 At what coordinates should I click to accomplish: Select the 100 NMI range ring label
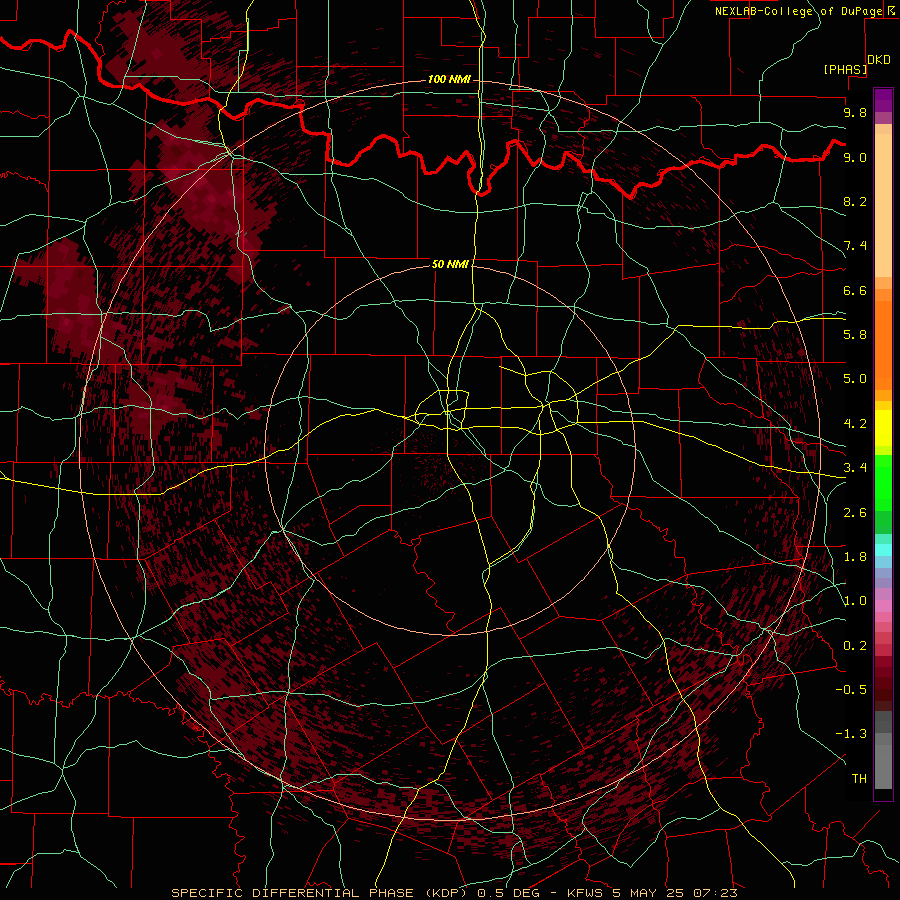click(x=449, y=79)
